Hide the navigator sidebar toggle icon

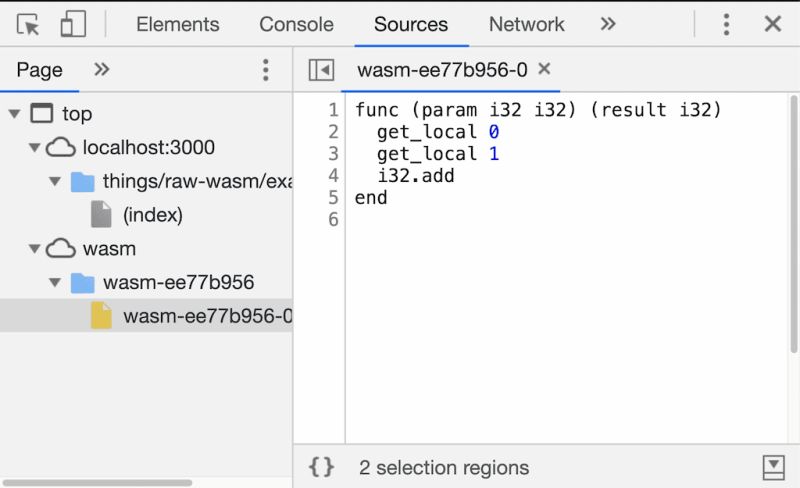(x=321, y=70)
